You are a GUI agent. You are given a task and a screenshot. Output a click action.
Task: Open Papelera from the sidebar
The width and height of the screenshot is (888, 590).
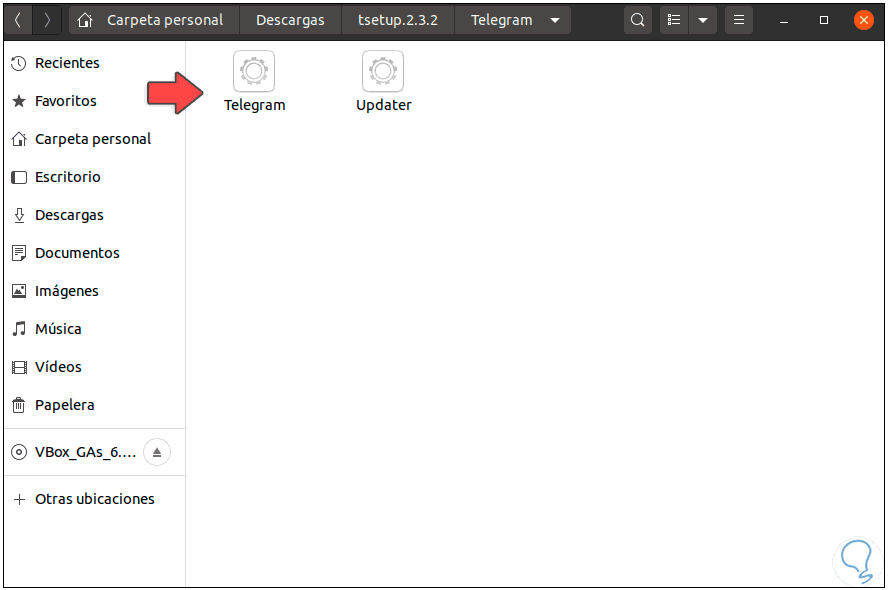65,404
